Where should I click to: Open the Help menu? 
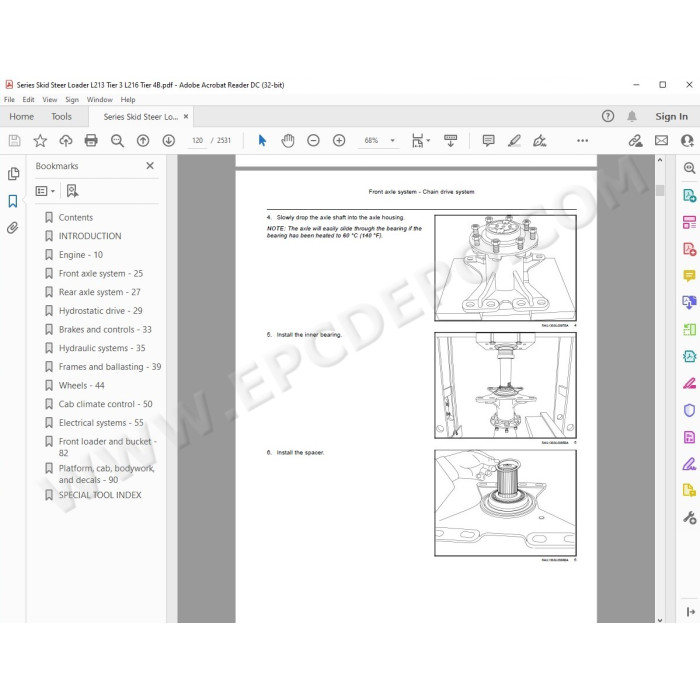128,100
